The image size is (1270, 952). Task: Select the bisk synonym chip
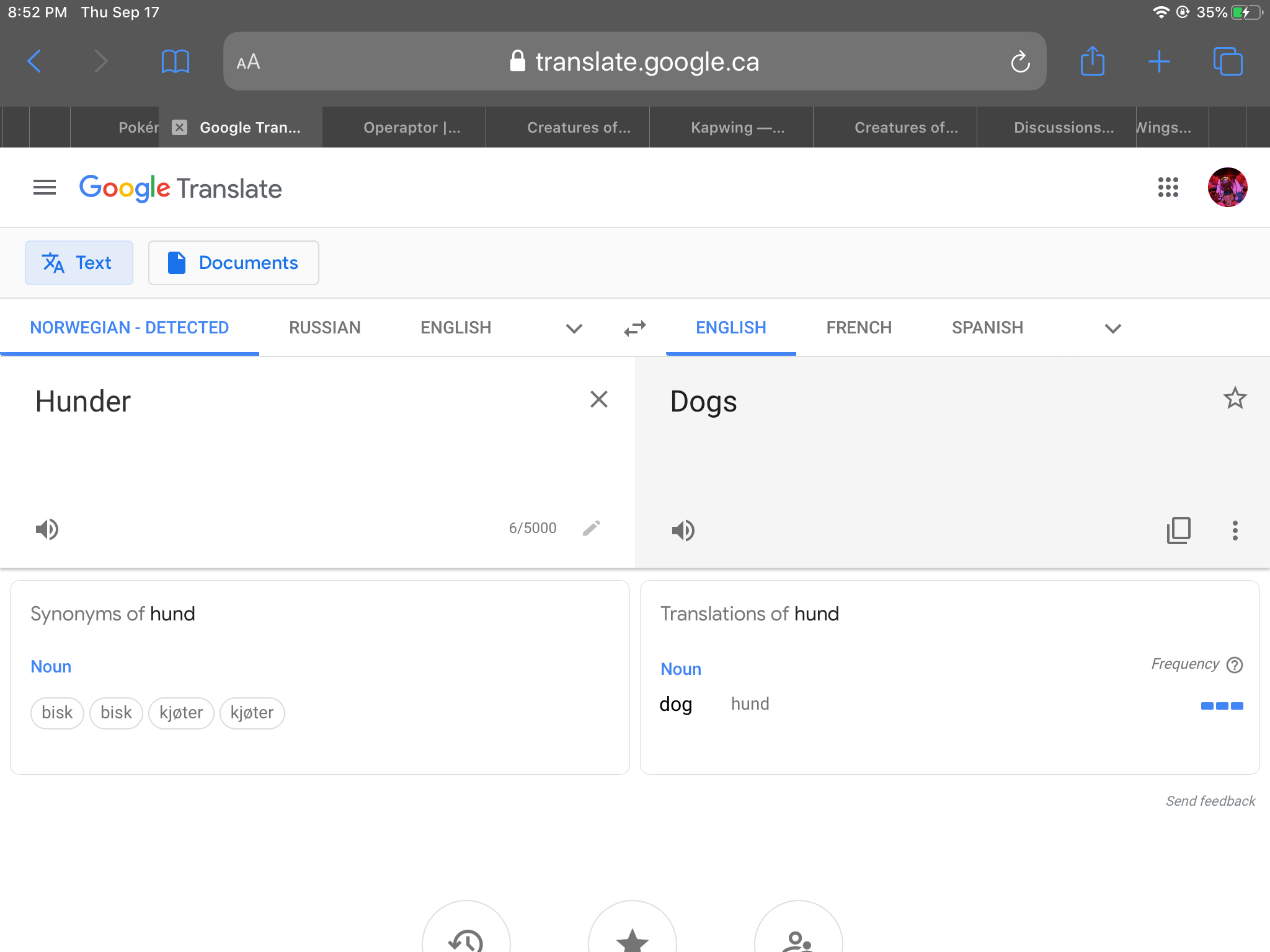click(57, 713)
